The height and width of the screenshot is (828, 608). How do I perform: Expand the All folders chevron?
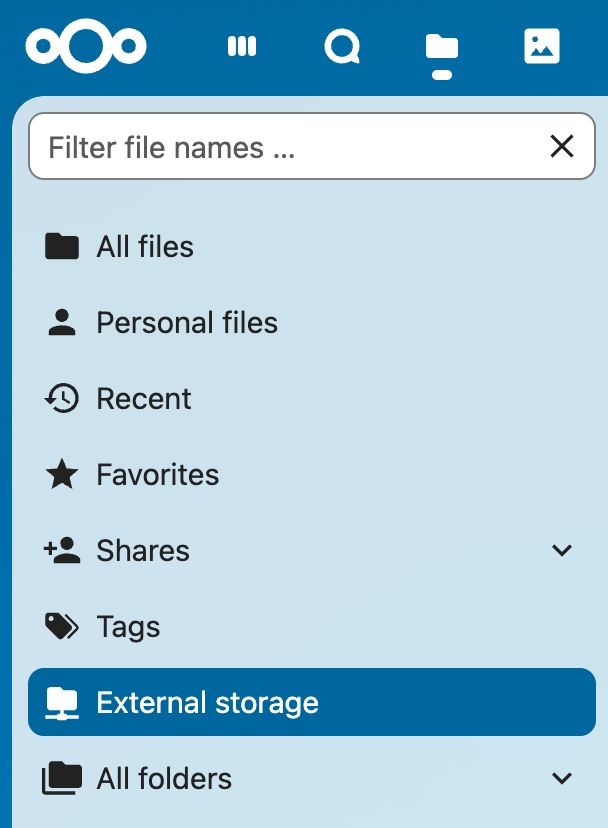[x=562, y=779]
